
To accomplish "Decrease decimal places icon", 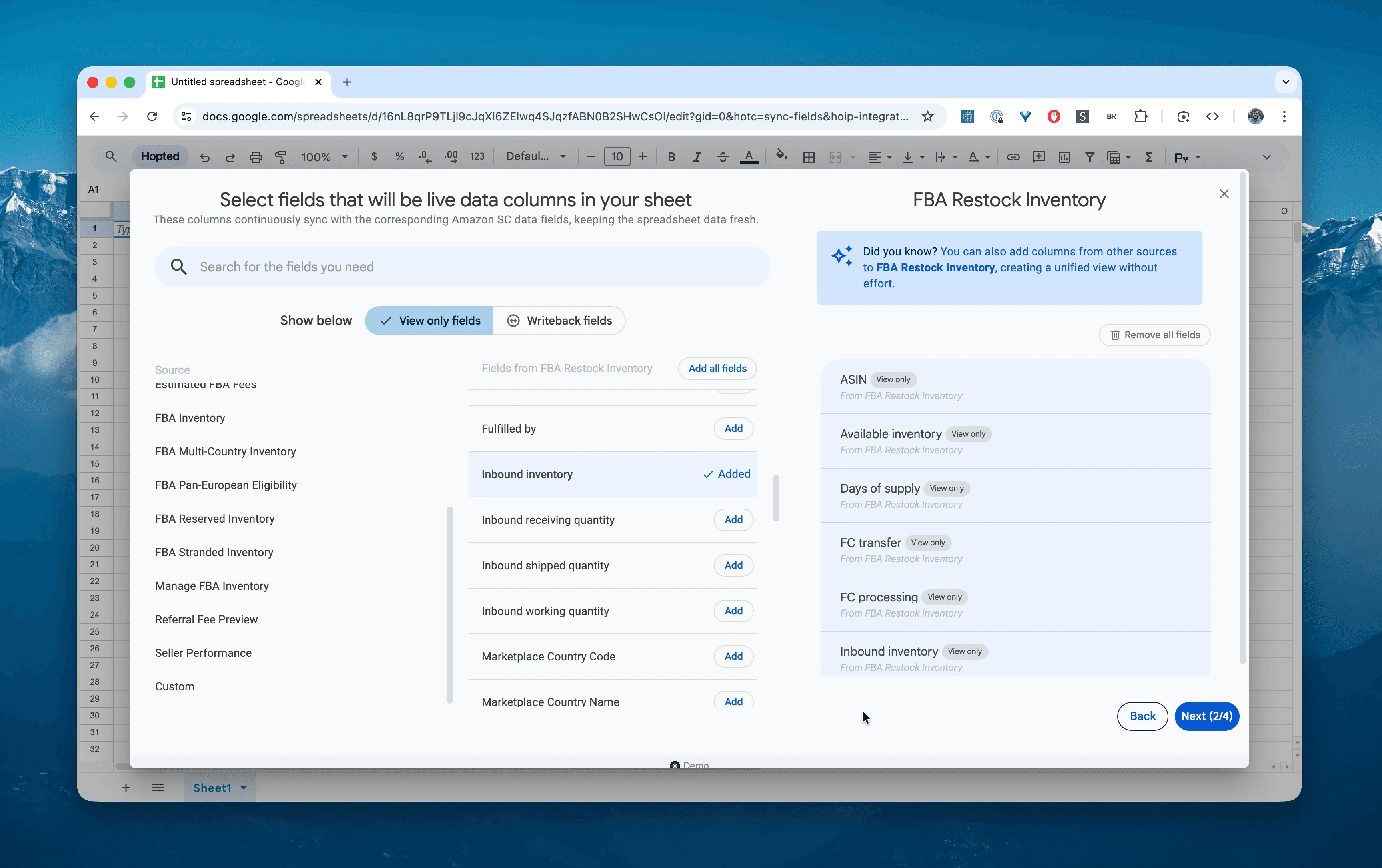I will coord(425,157).
